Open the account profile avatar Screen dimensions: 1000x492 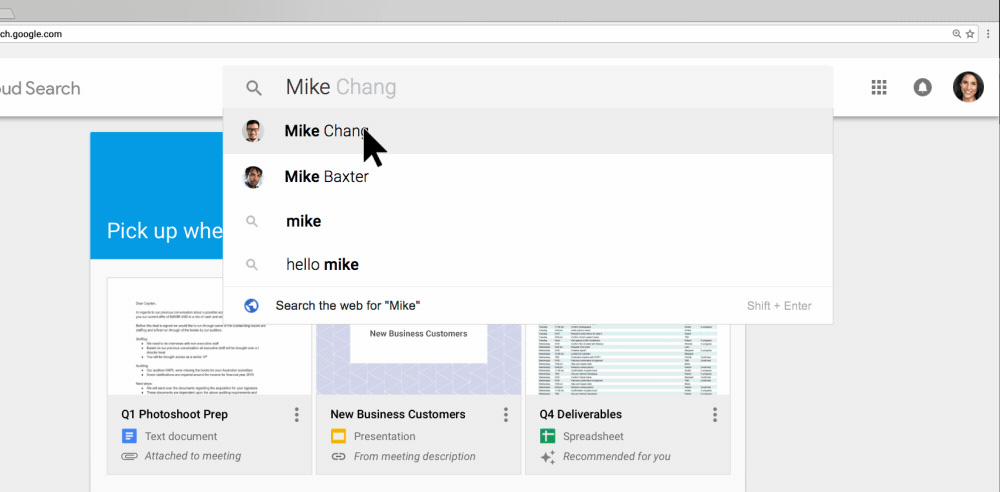(x=968, y=87)
